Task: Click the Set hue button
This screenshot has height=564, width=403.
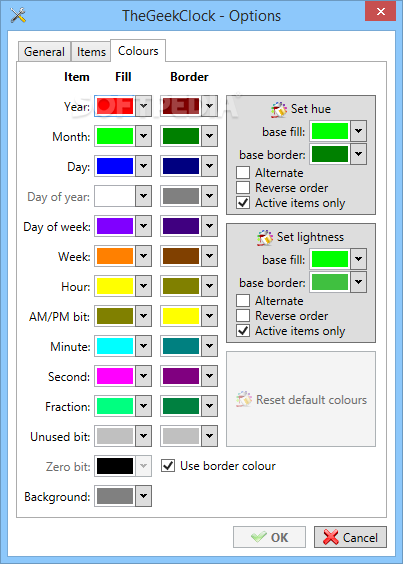Action: pyautogui.click(x=301, y=109)
